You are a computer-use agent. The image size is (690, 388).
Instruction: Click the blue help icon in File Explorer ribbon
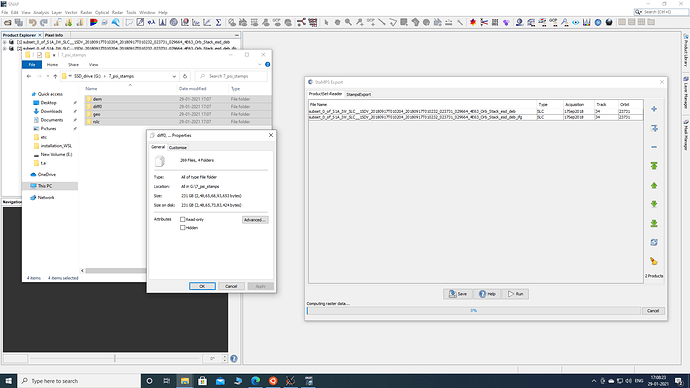pos(268,64)
